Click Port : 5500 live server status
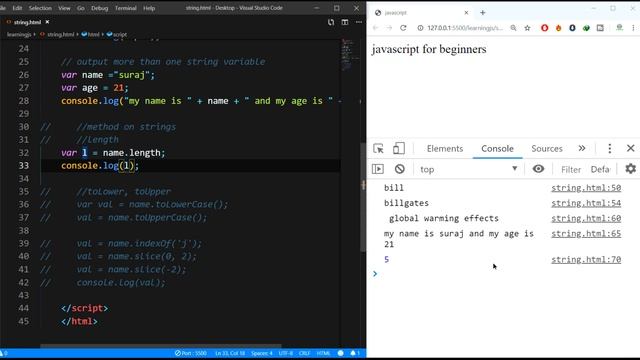The width and height of the screenshot is (640, 360). tap(191, 353)
